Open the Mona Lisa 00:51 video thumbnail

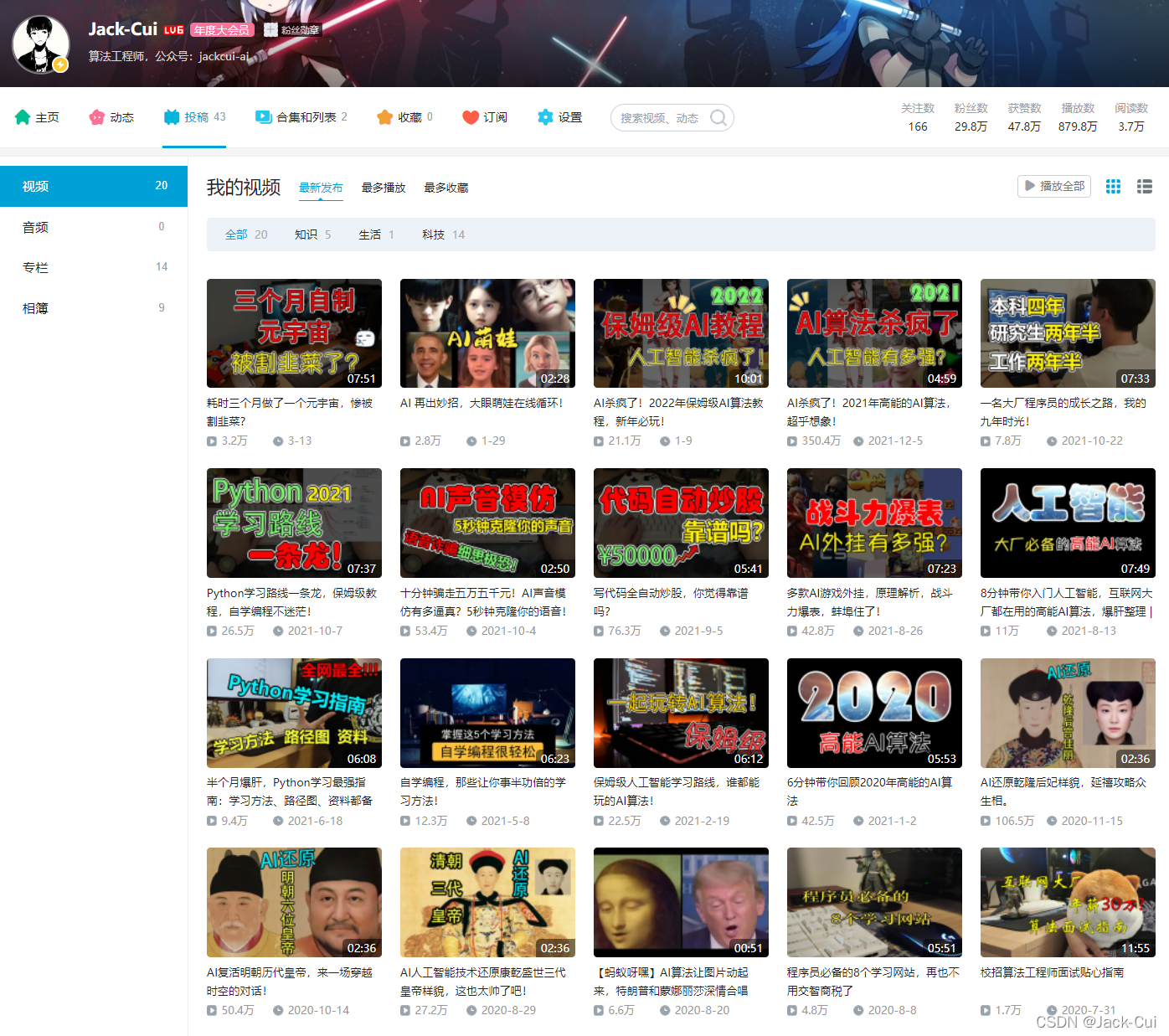(x=681, y=903)
